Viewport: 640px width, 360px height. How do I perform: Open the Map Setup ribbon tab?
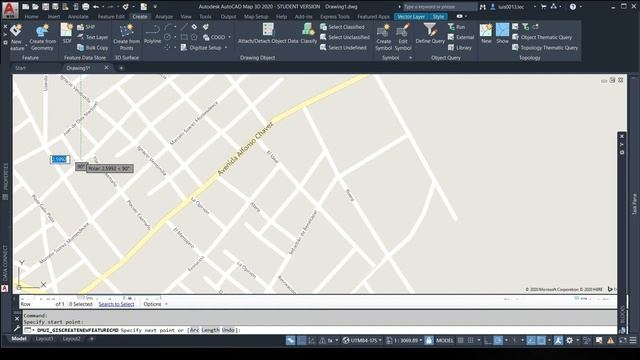pos(256,17)
